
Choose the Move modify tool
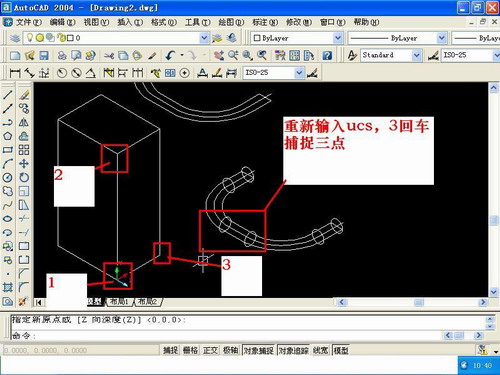point(24,164)
